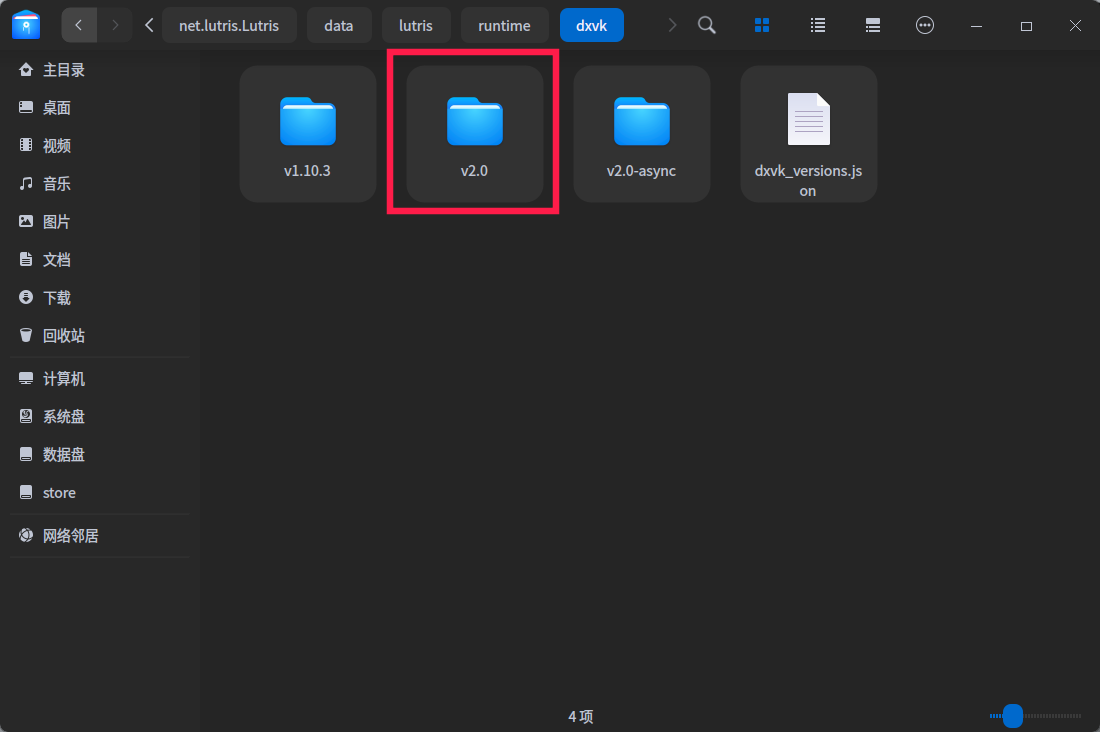Open 数据盘 data disk in sidebar
1100x732 pixels.
pos(100,454)
